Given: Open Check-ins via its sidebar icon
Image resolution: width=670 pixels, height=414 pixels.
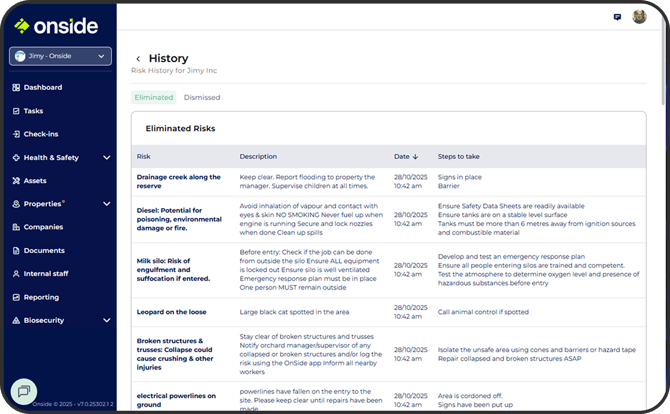Looking at the screenshot, I should tap(16, 134).
